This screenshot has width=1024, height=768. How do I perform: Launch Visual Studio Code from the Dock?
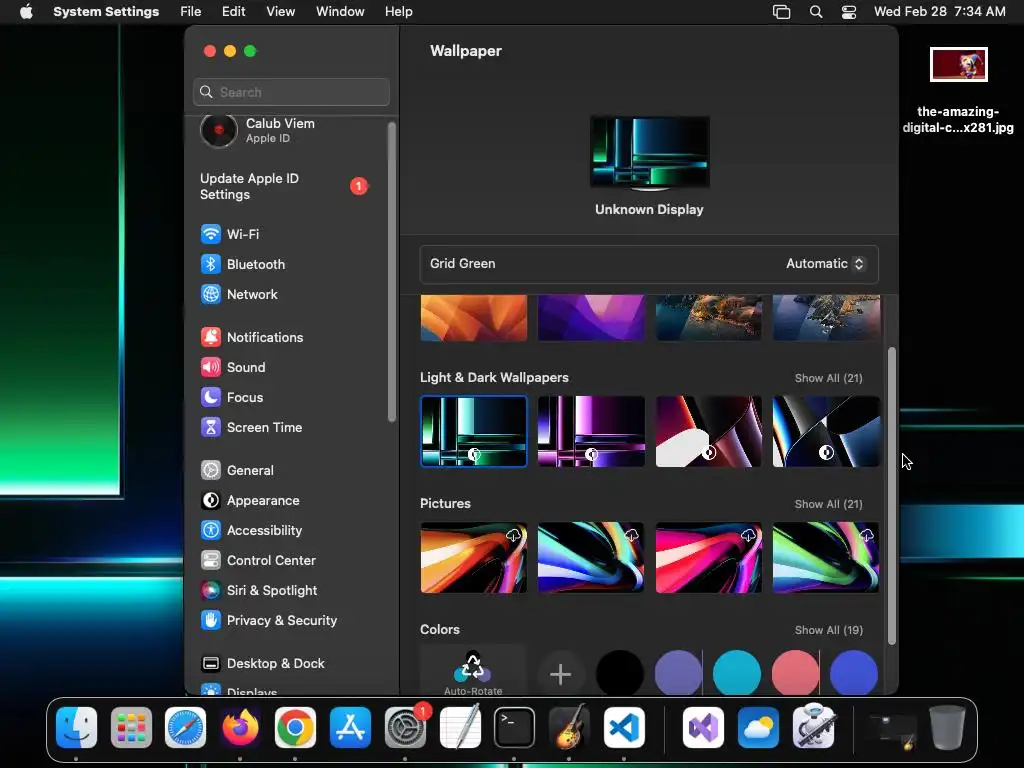coord(624,727)
